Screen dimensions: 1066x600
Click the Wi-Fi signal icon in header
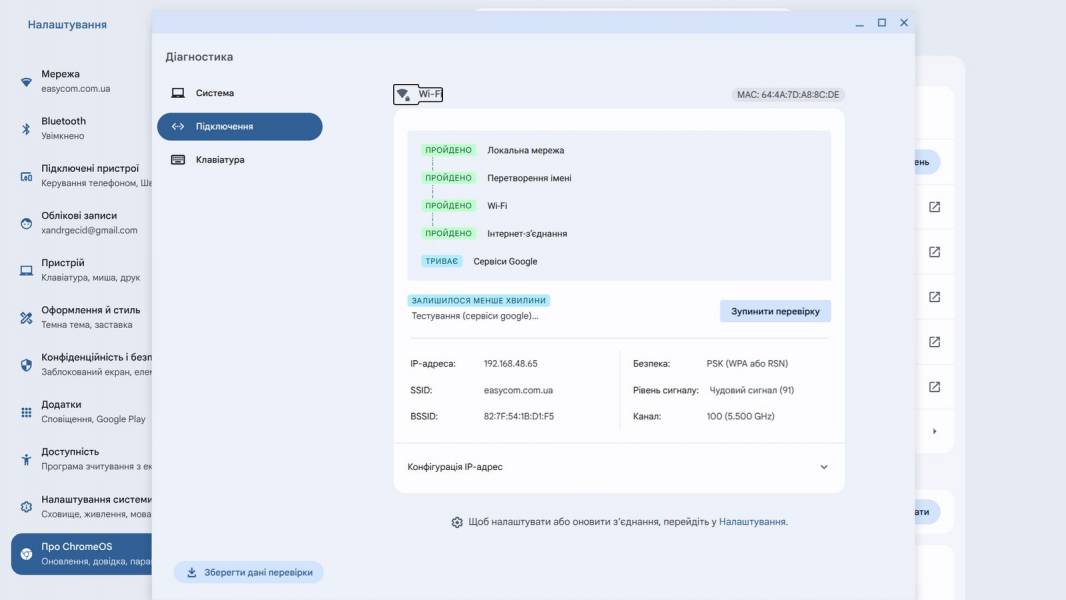coord(404,94)
